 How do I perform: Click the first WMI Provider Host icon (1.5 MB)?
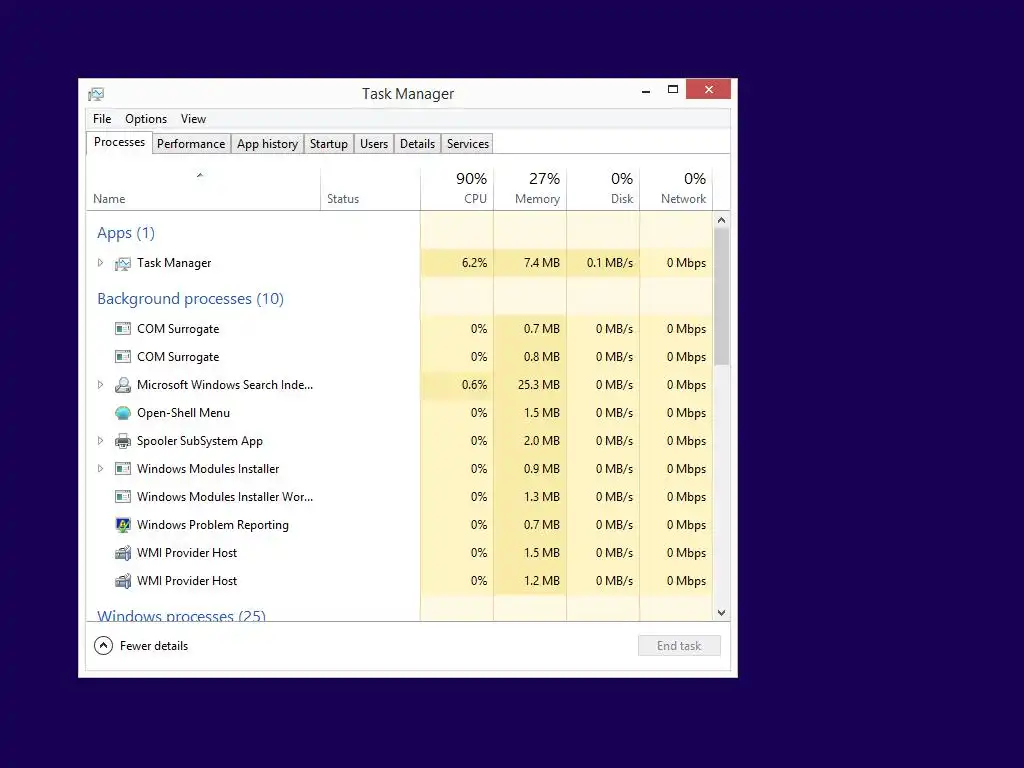pyautogui.click(x=123, y=553)
